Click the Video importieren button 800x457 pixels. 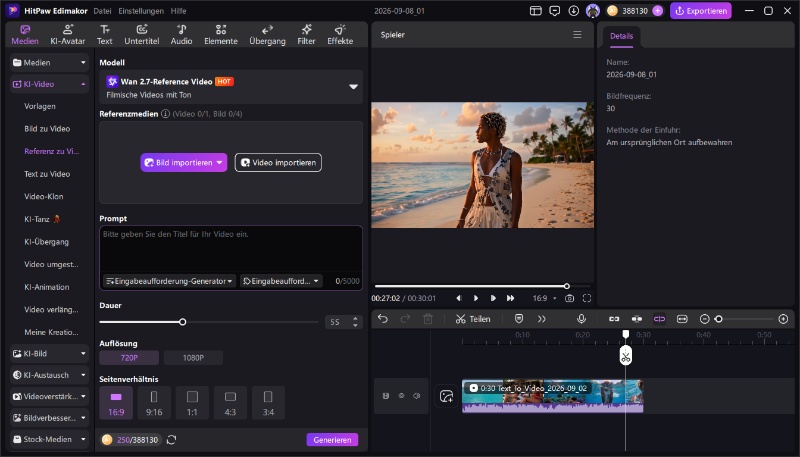pyautogui.click(x=278, y=163)
